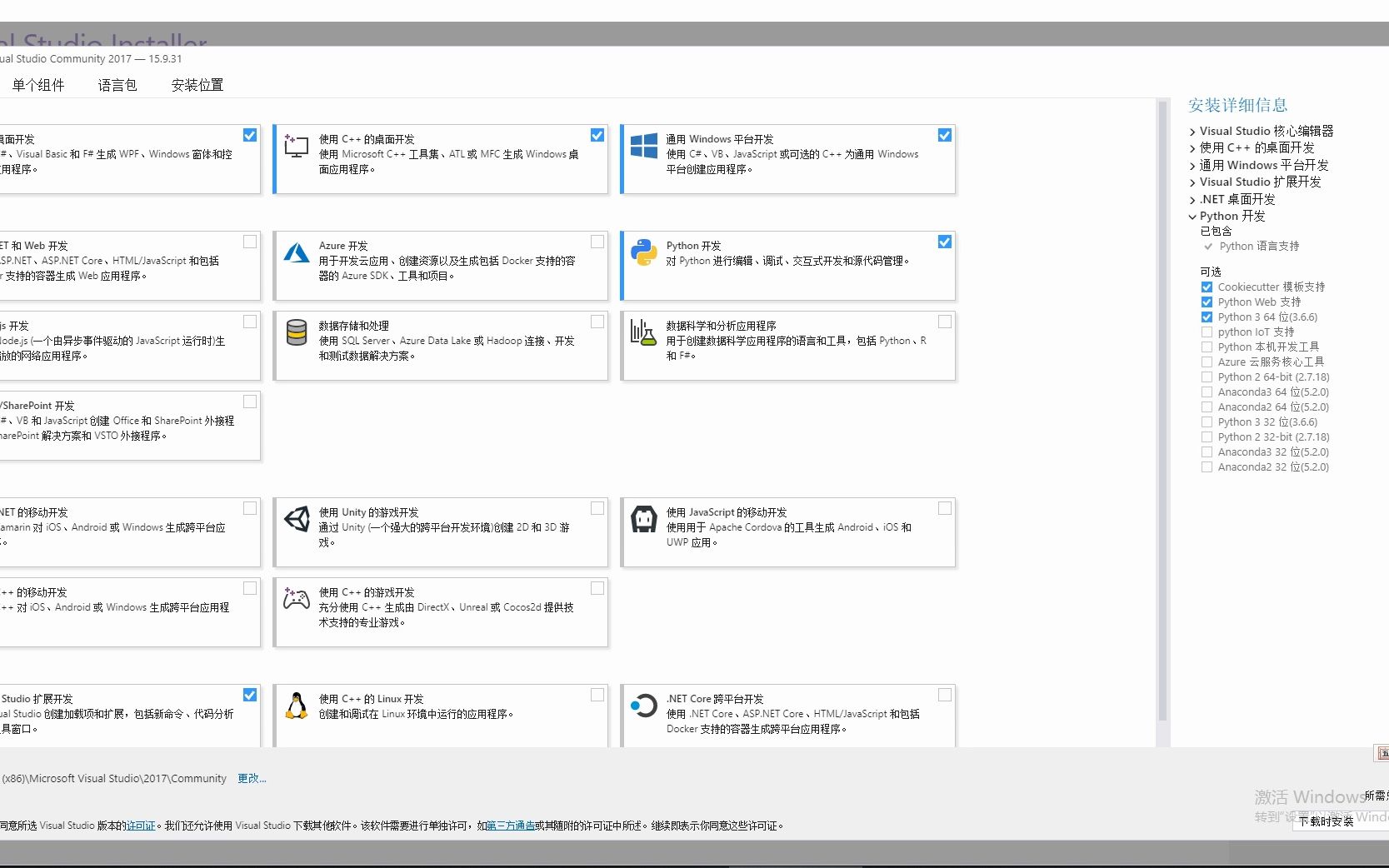Click the JavaScript mobile Cordova icon

[644, 519]
